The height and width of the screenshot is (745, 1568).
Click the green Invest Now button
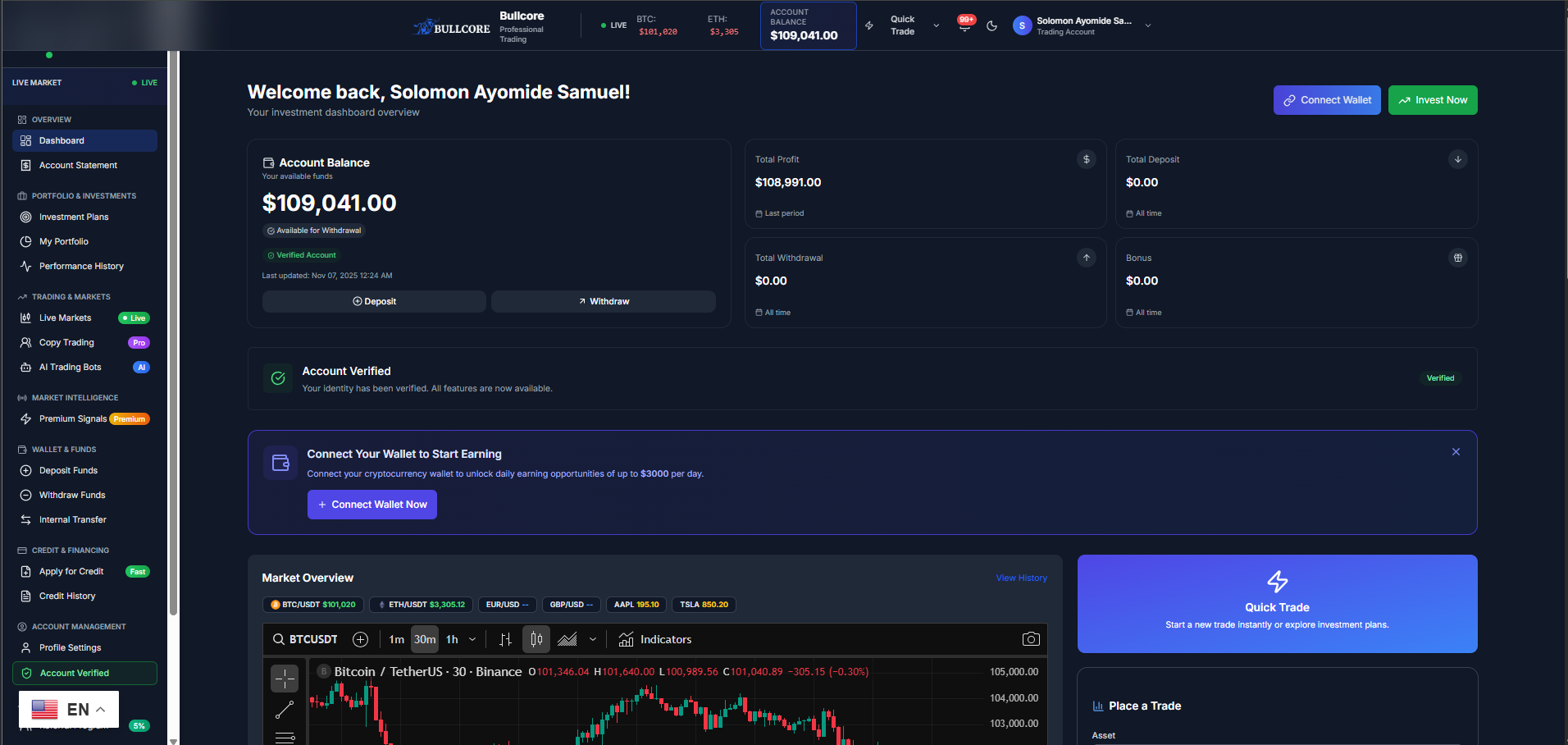tap(1432, 100)
